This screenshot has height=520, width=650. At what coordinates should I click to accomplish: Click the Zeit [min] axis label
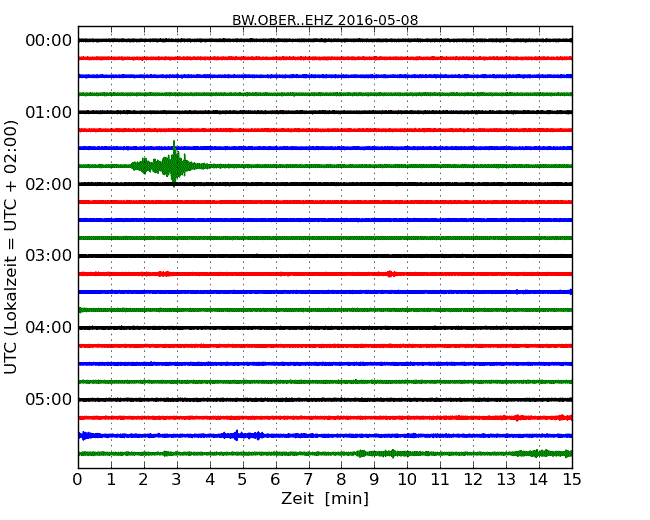325,498
